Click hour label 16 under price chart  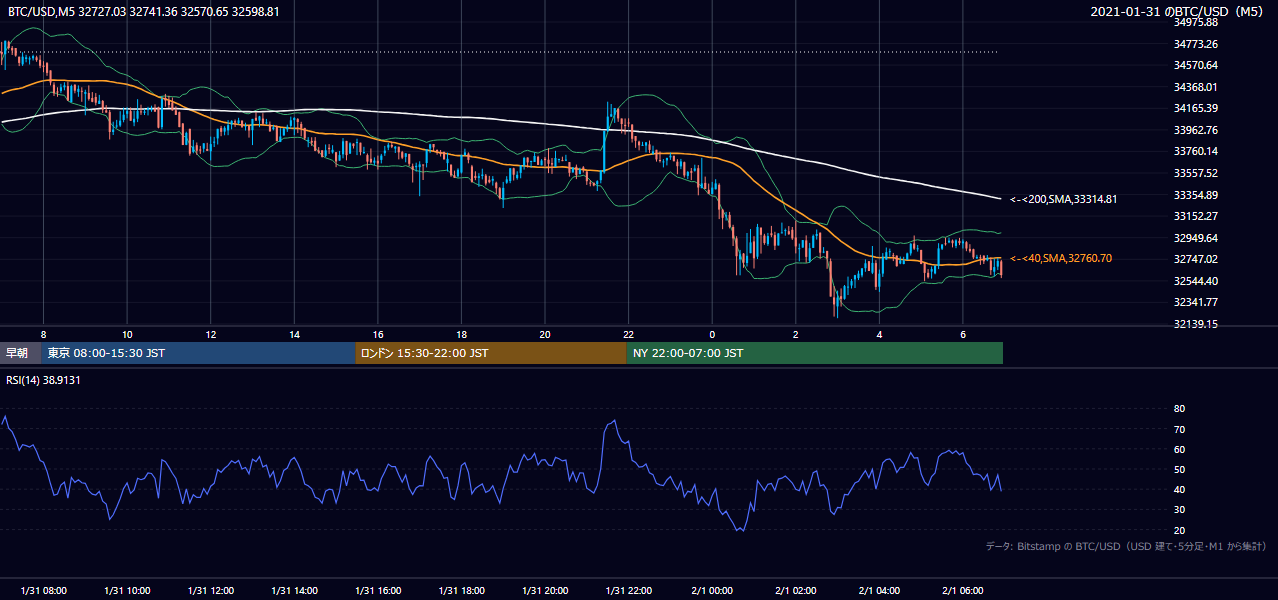point(377,333)
